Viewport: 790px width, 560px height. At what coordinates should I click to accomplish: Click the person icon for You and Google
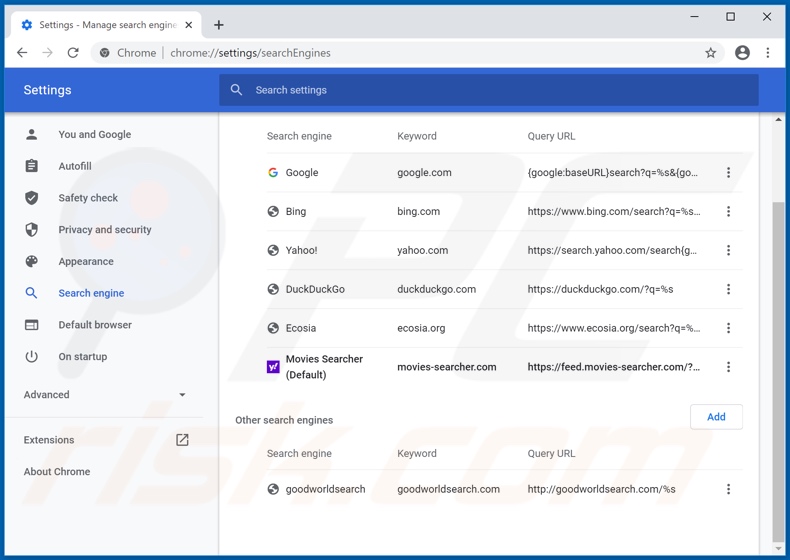pyautogui.click(x=32, y=135)
